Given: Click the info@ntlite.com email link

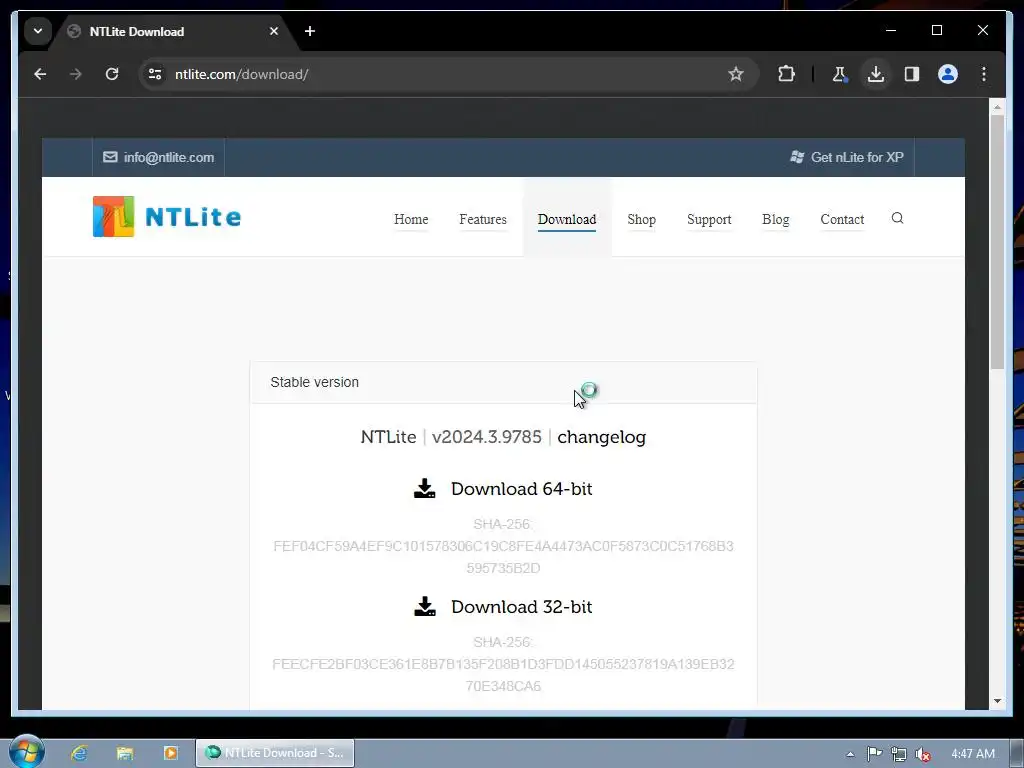Looking at the screenshot, I should click(159, 157).
